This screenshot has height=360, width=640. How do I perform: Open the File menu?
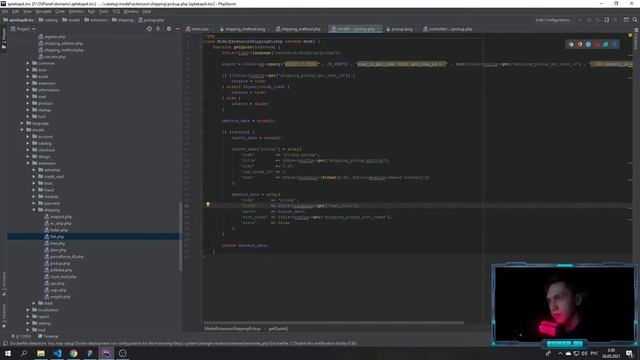[x=5, y=12]
